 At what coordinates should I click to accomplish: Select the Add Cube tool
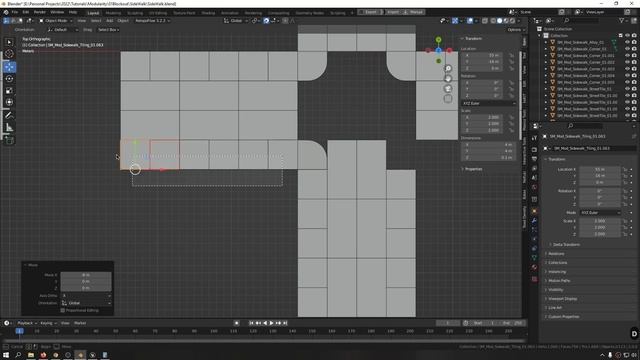pyautogui.click(x=9, y=140)
